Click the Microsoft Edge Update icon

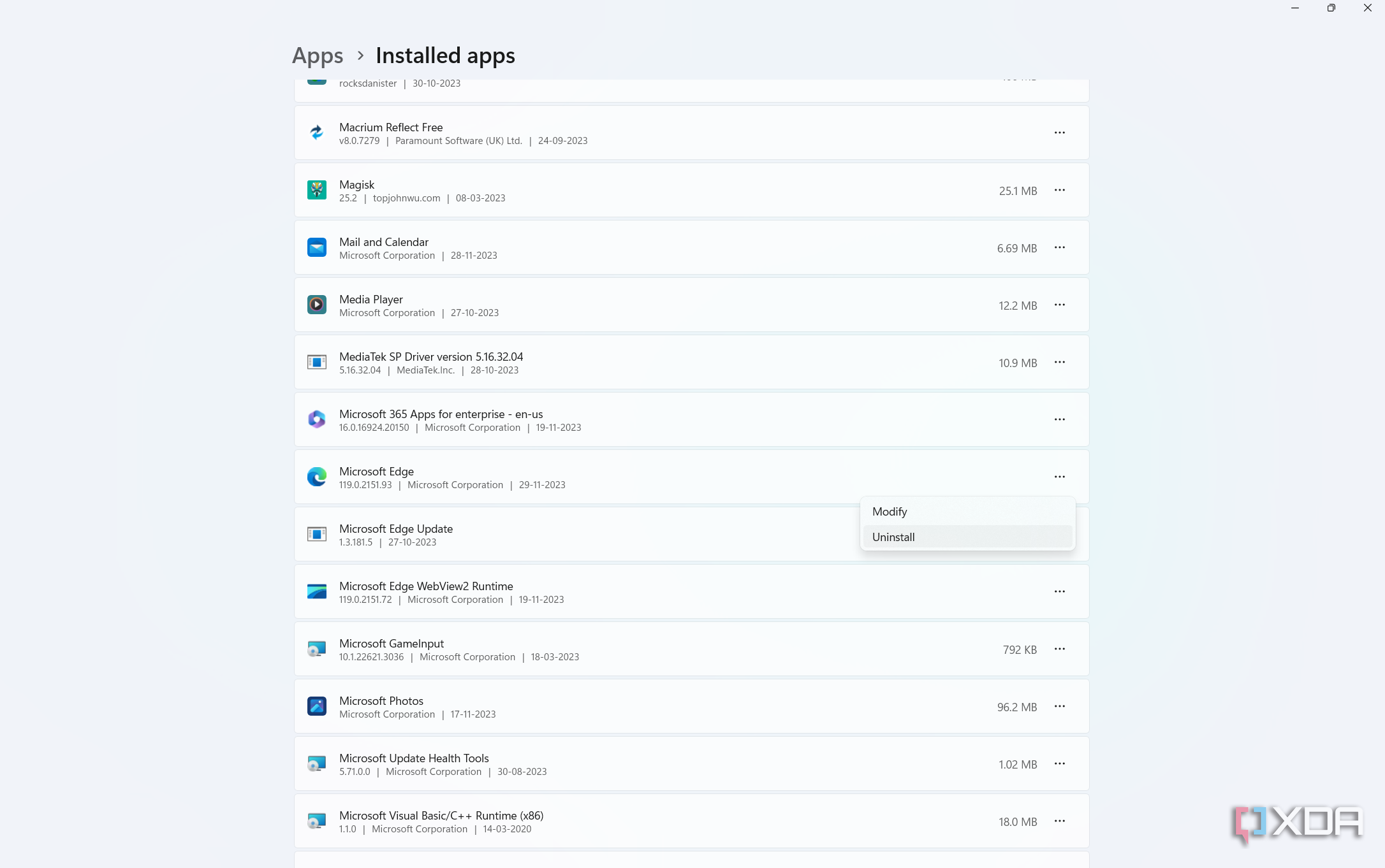click(317, 534)
